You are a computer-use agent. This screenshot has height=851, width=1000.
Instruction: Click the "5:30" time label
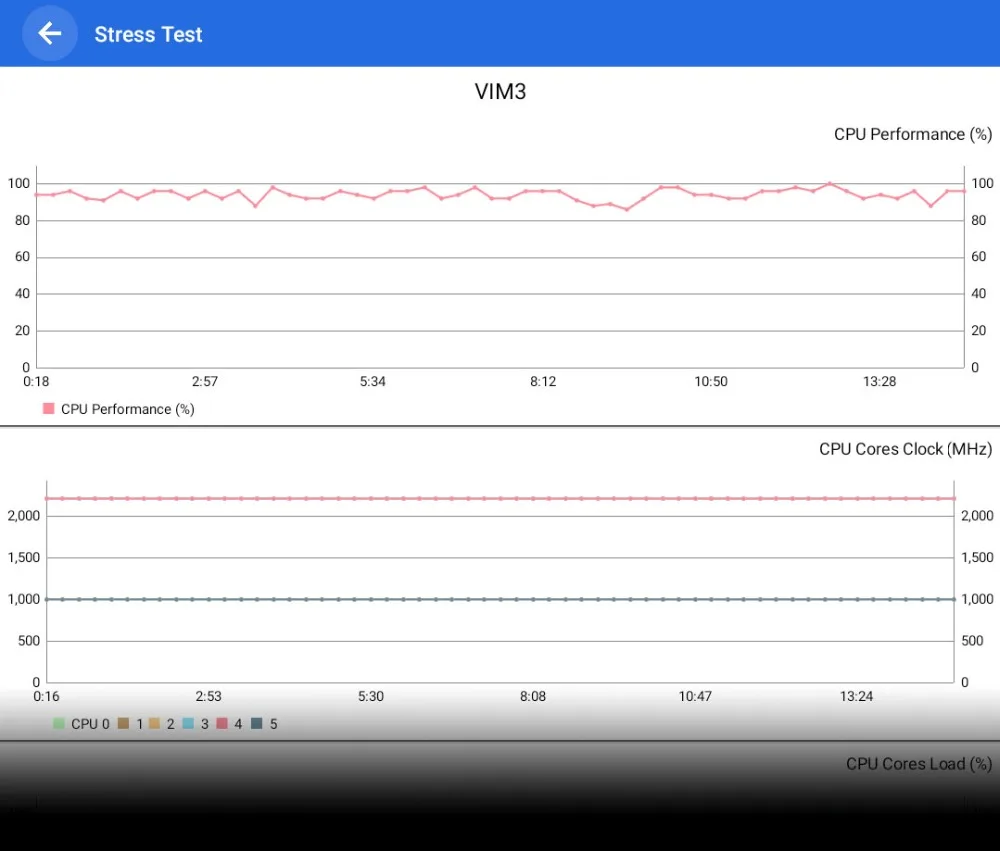(x=371, y=696)
